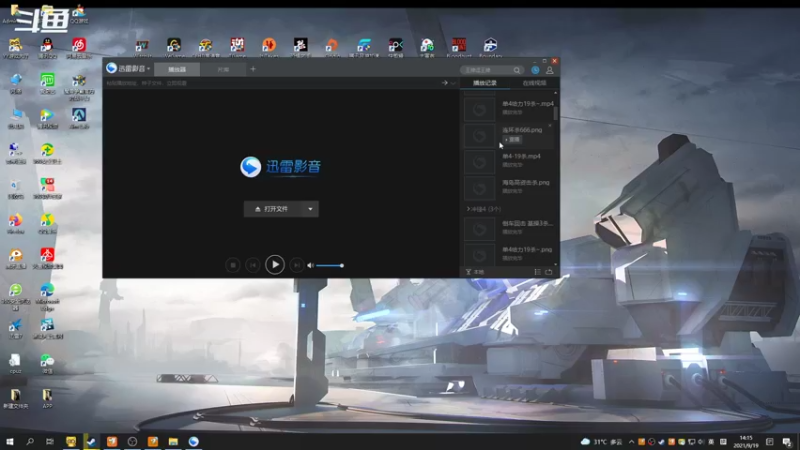Play the 连环杀666.png entry's play button
This screenshot has height=450, width=800.
[x=512, y=139]
